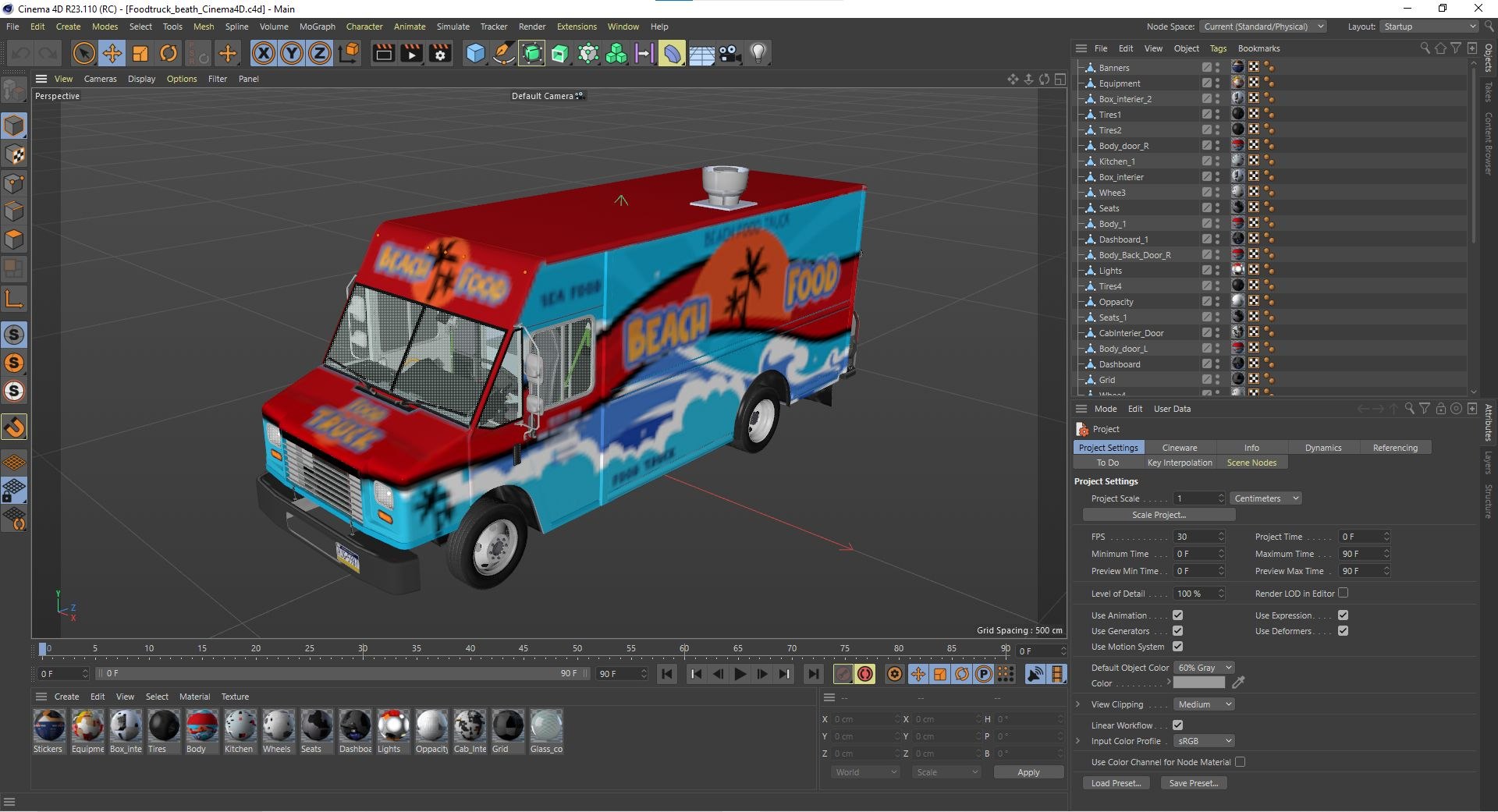Enable Record Active Objects keyframe button

tap(843, 674)
